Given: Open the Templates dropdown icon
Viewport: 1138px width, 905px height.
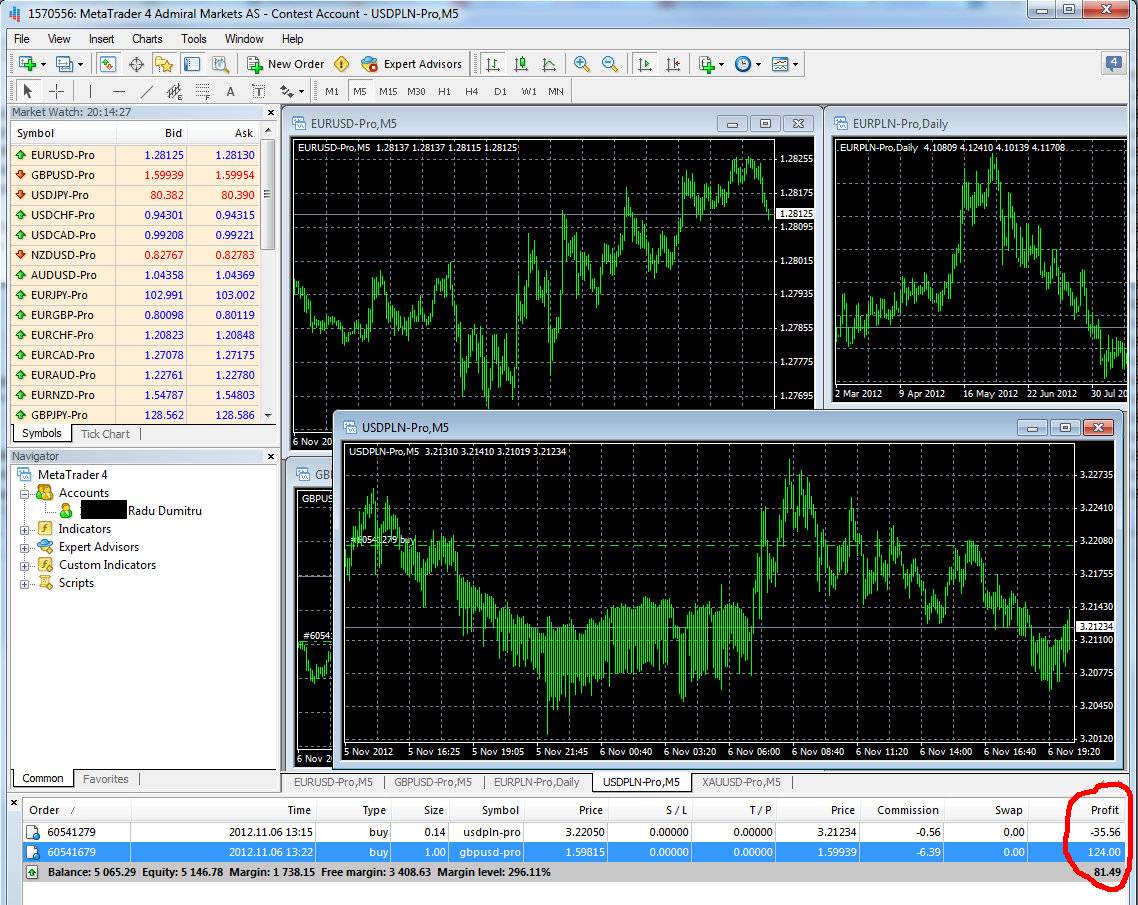Looking at the screenshot, I should [x=785, y=64].
